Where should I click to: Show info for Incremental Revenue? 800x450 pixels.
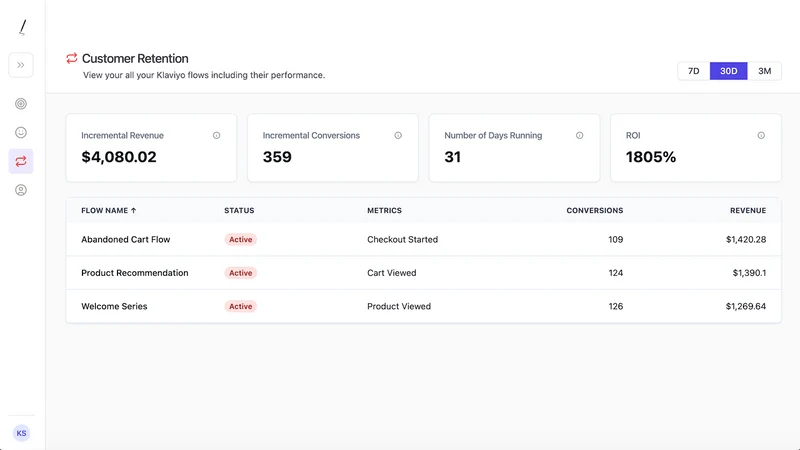click(x=216, y=135)
